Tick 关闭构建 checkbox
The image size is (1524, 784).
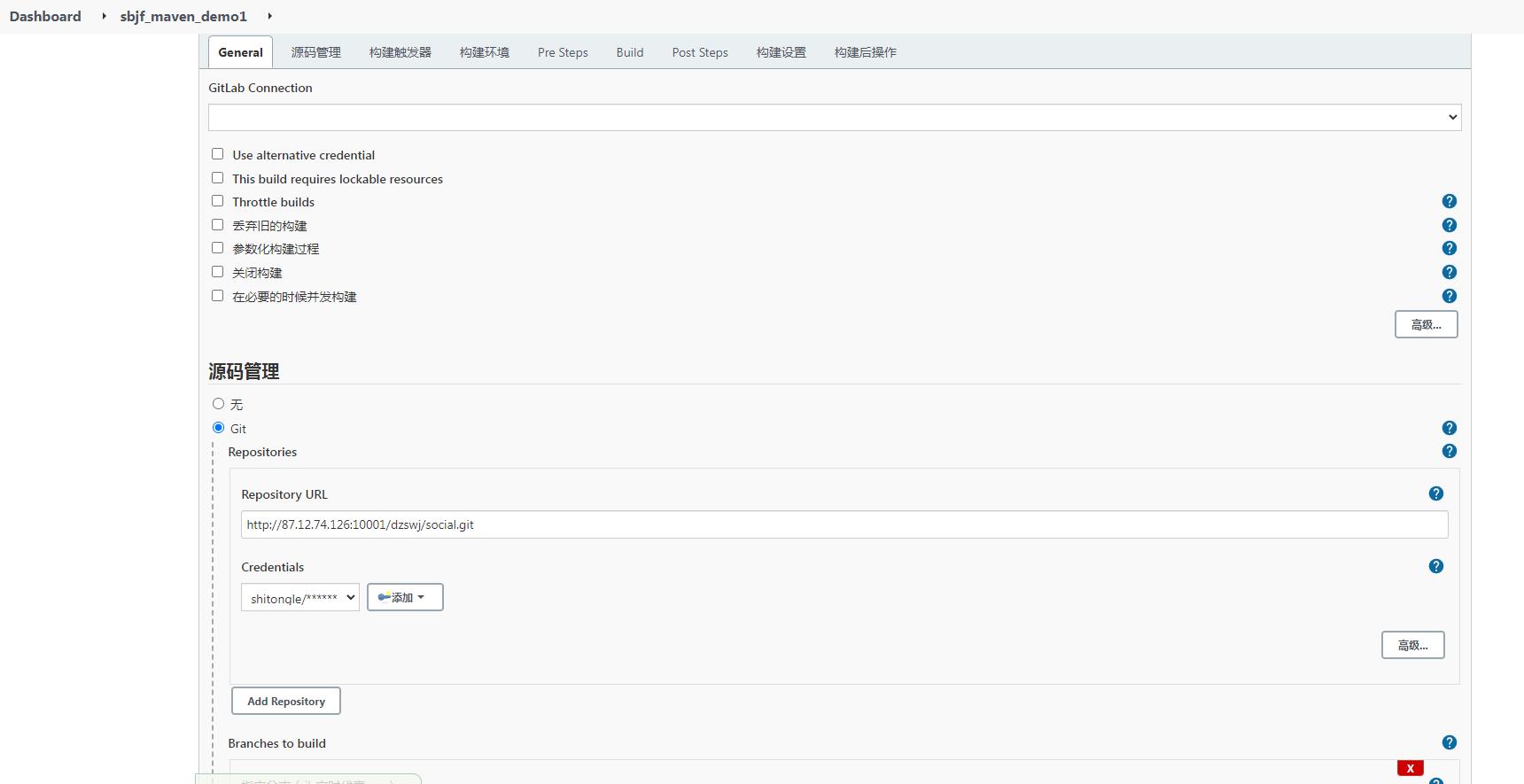[217, 272]
